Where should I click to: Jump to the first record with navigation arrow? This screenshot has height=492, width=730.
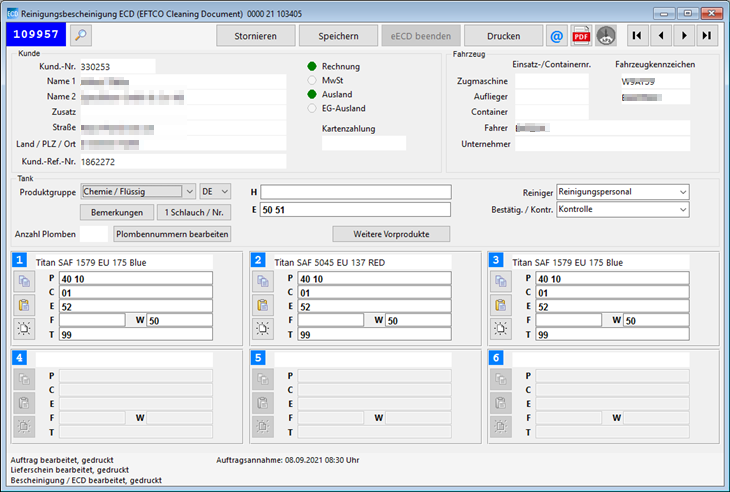636,36
